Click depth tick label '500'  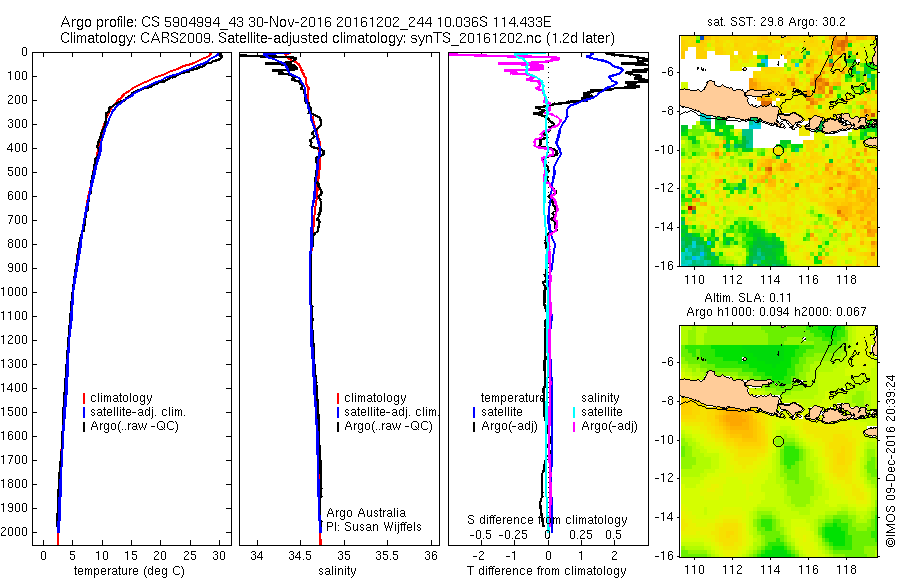point(18,172)
